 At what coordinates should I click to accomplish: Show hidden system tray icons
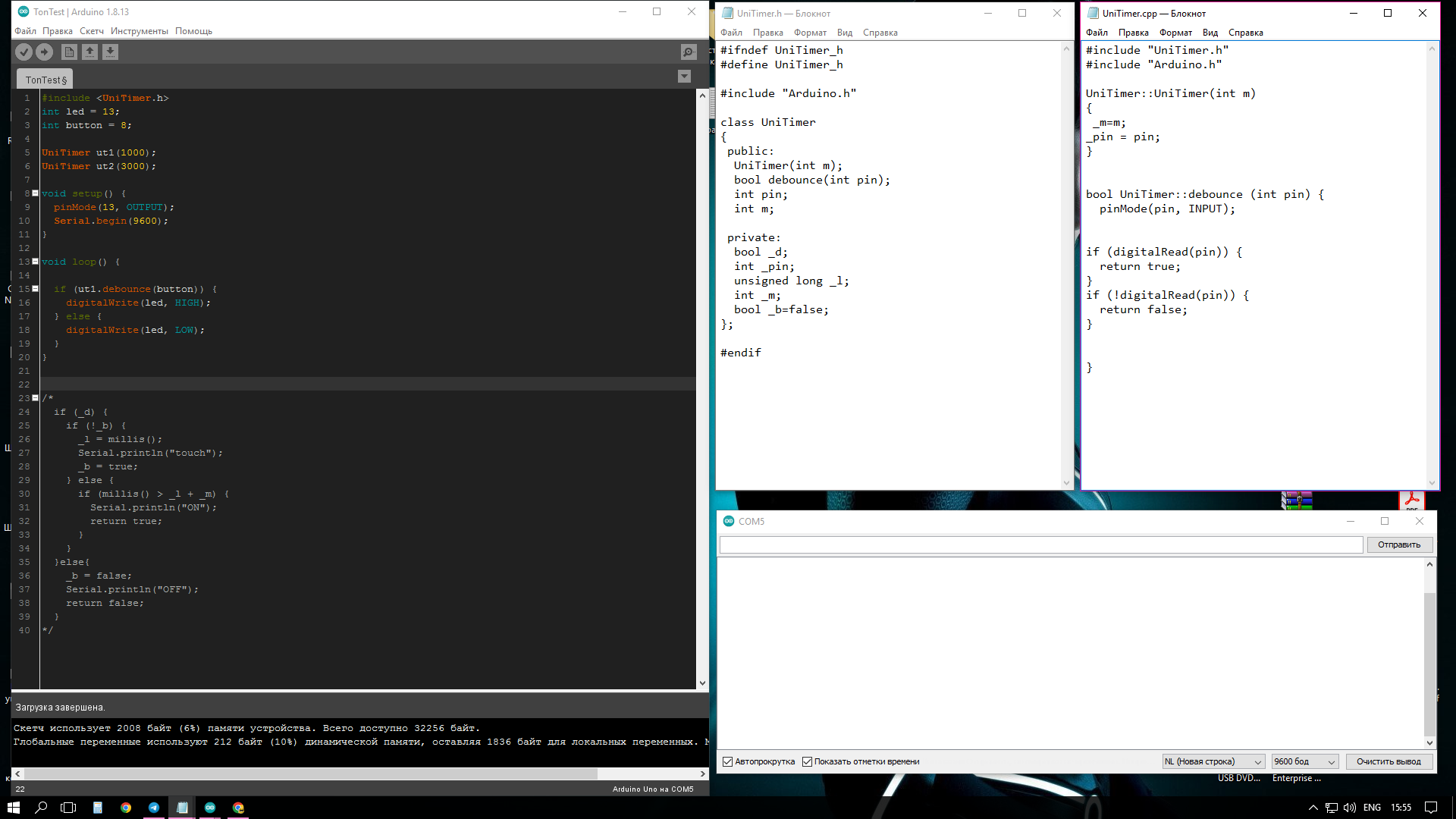[x=1313, y=808]
